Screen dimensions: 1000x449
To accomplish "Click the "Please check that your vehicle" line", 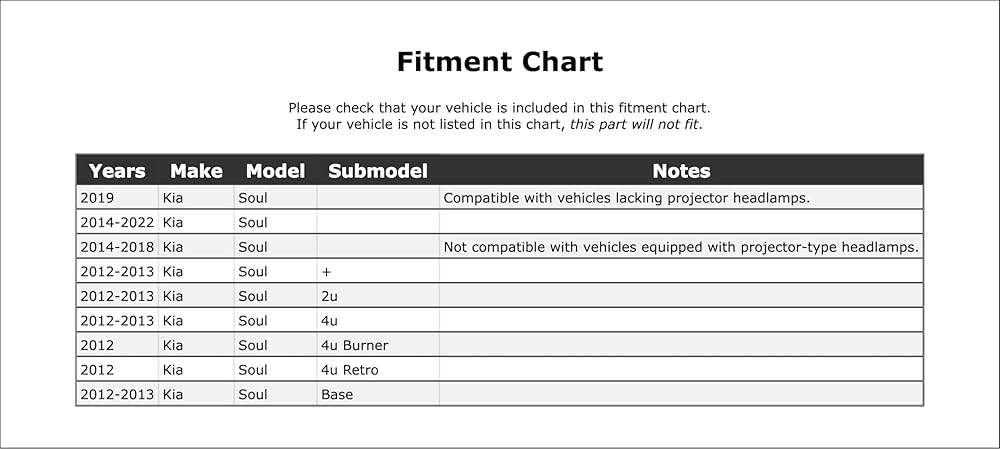I will 499,108.
